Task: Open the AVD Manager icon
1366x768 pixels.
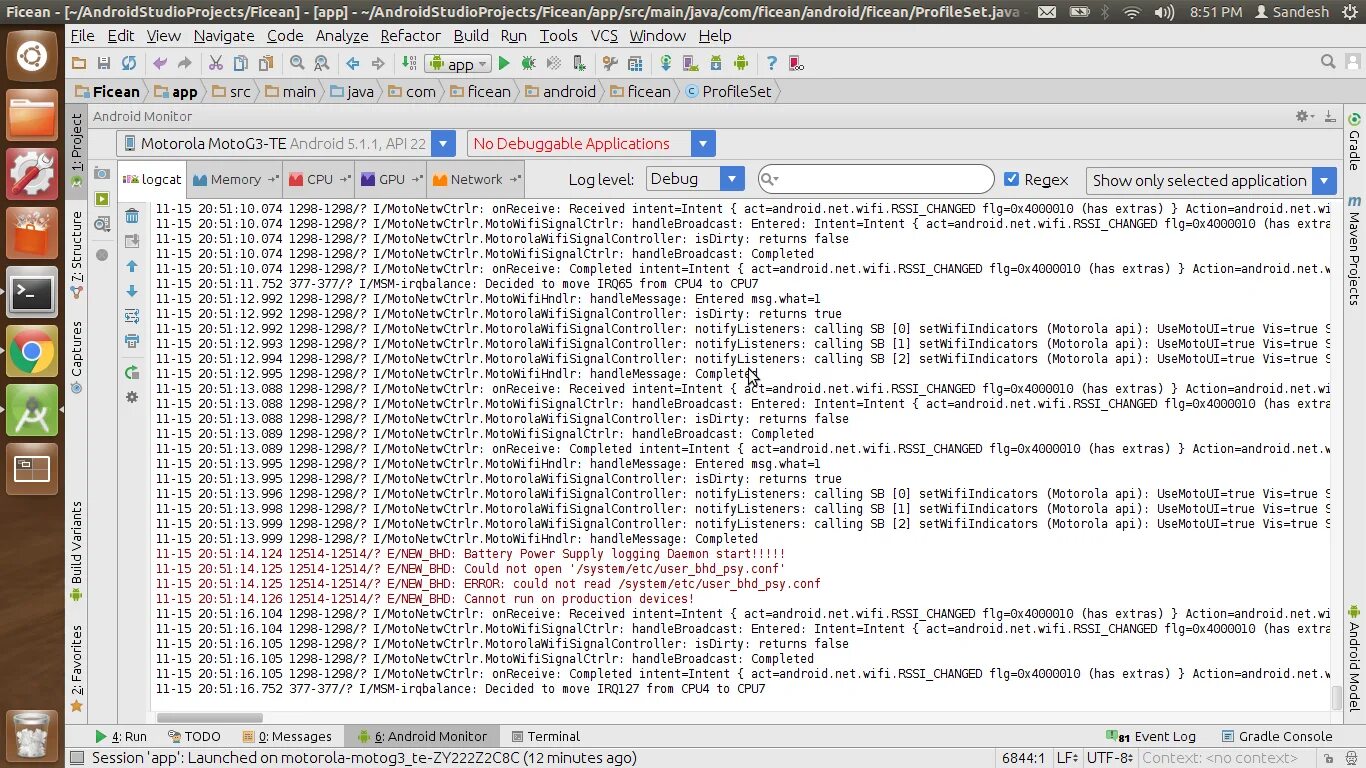Action: click(x=691, y=63)
